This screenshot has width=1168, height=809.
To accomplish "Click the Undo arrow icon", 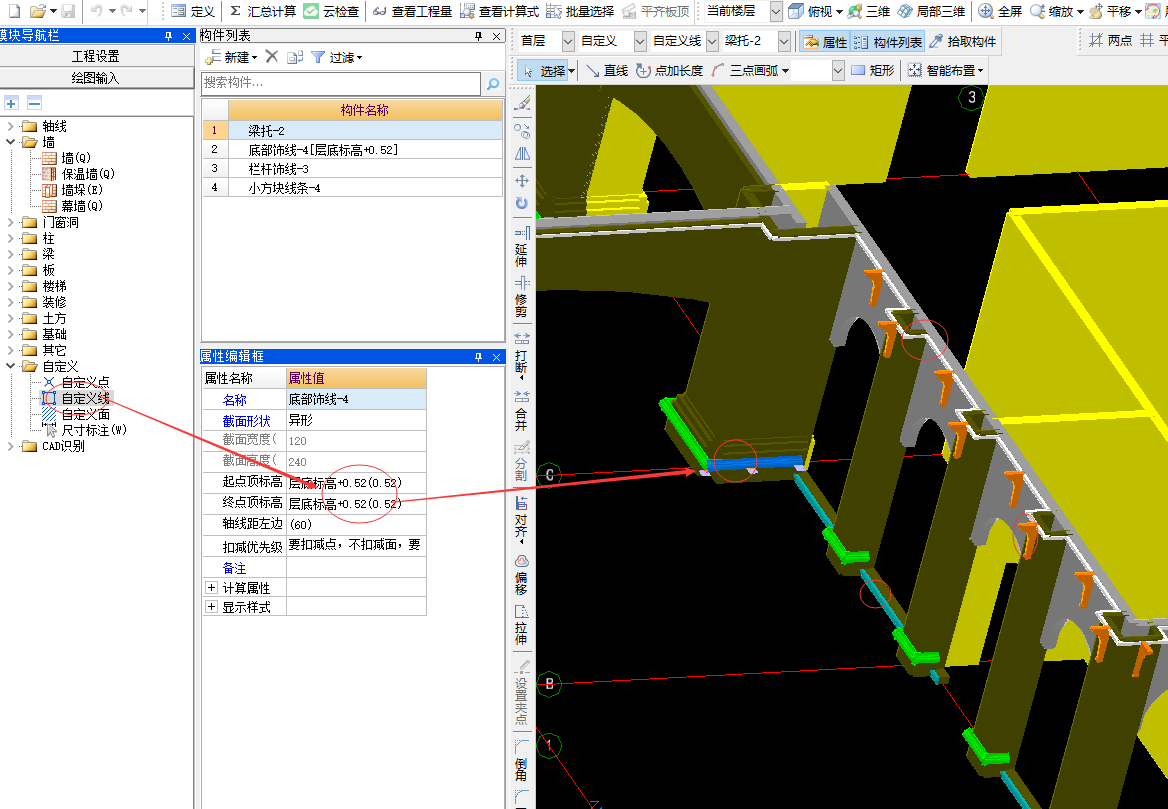I will pyautogui.click(x=96, y=10).
